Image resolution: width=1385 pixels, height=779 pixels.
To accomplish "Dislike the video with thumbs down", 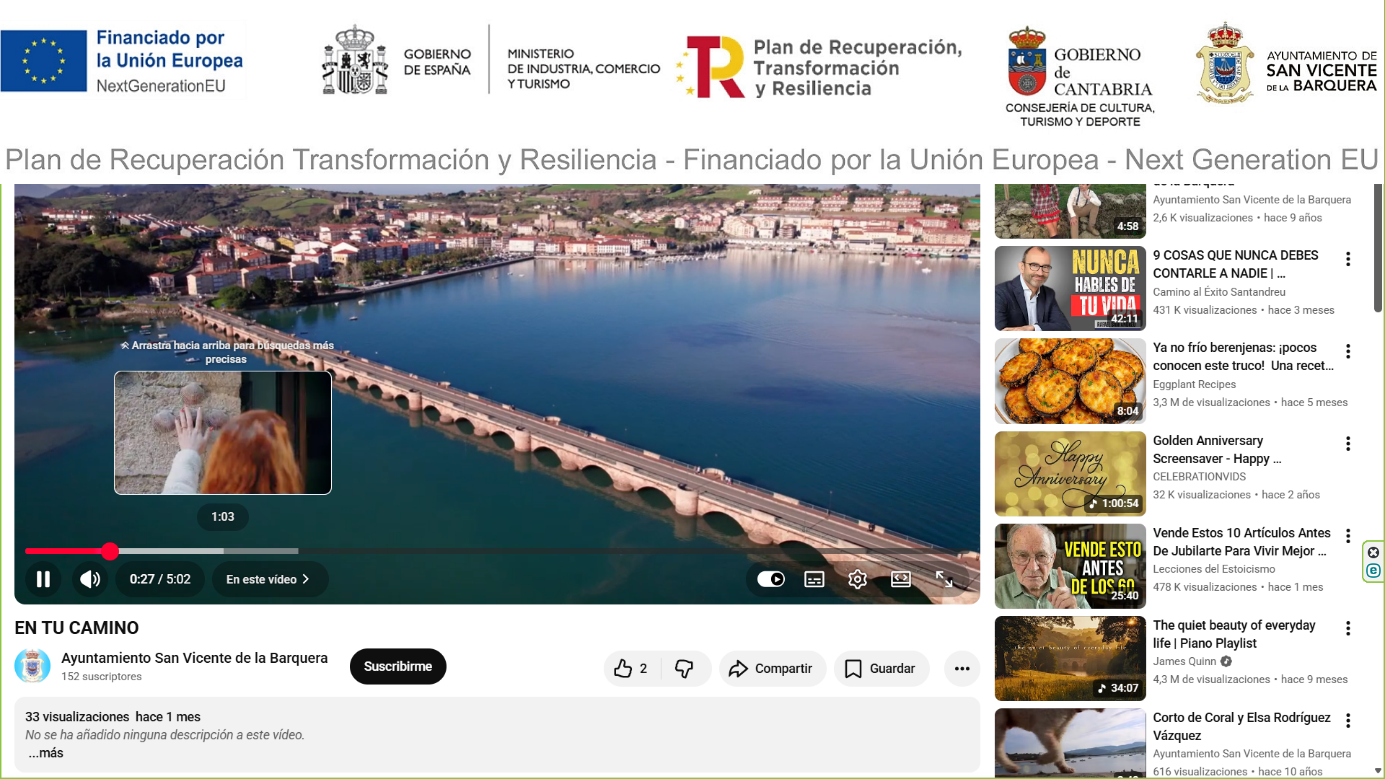I will click(x=685, y=669).
